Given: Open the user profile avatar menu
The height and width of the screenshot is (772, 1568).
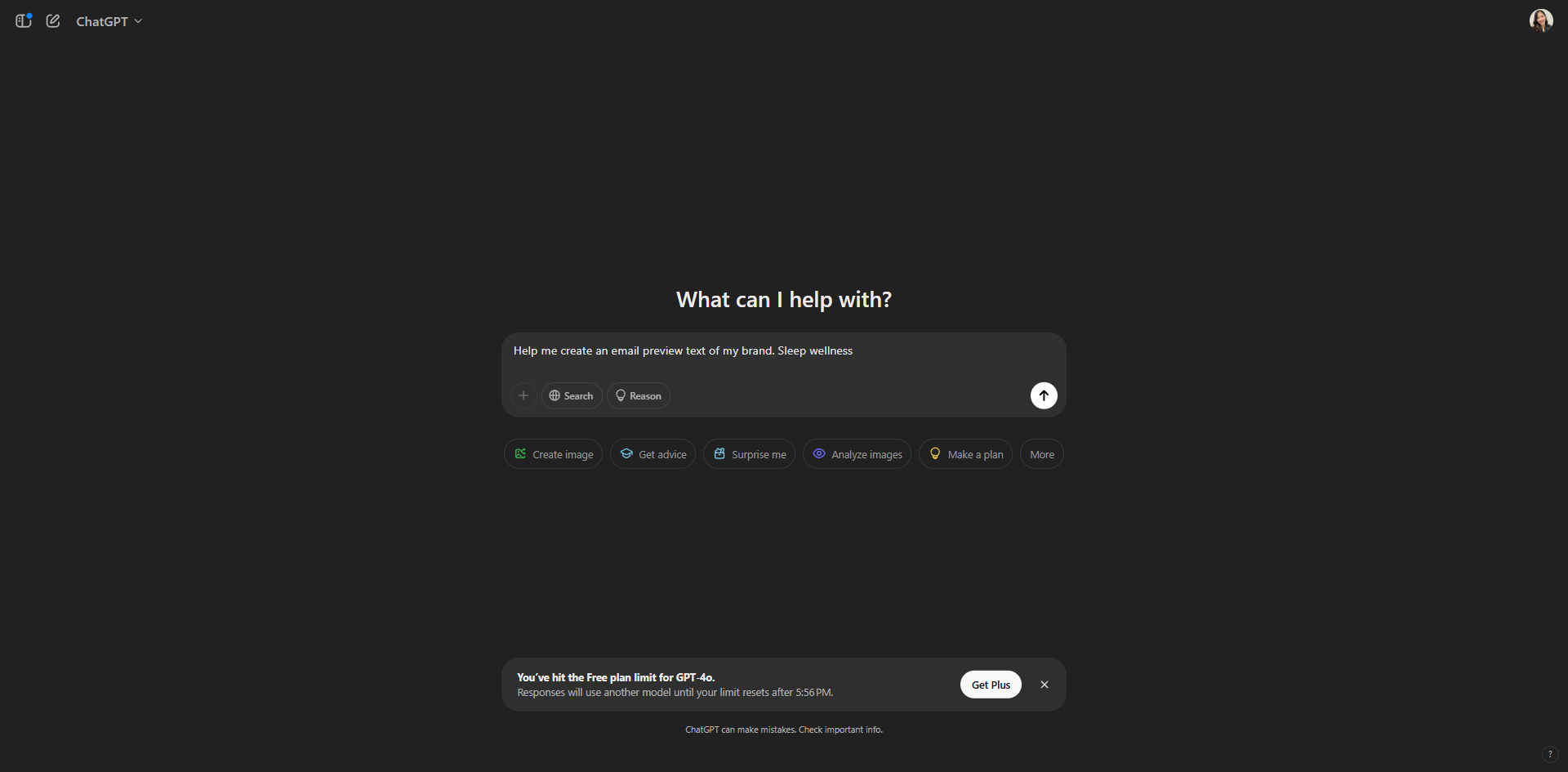Looking at the screenshot, I should [1540, 20].
